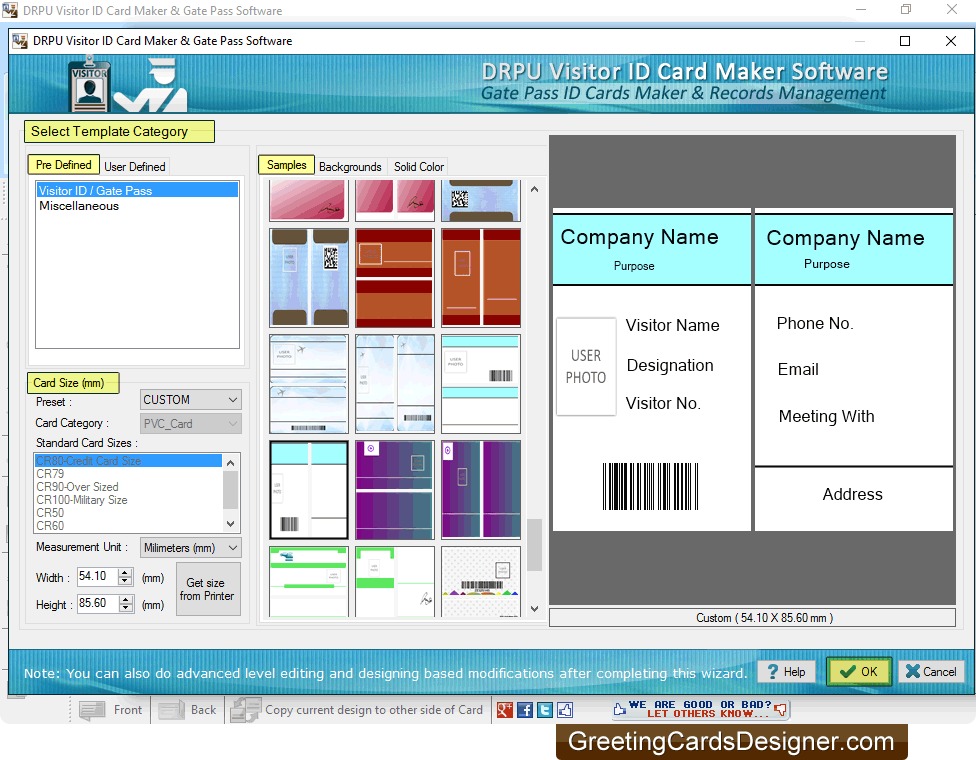Click the Front card side icon
Viewport: 976px width, 760px height.
pos(93,710)
